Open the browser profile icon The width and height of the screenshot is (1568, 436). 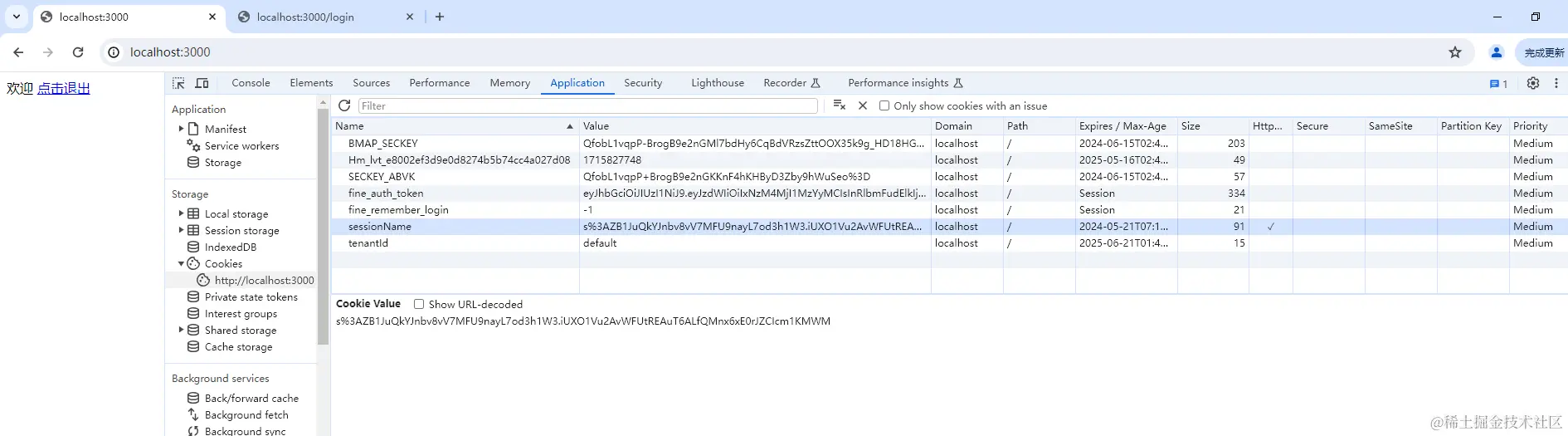(1497, 52)
